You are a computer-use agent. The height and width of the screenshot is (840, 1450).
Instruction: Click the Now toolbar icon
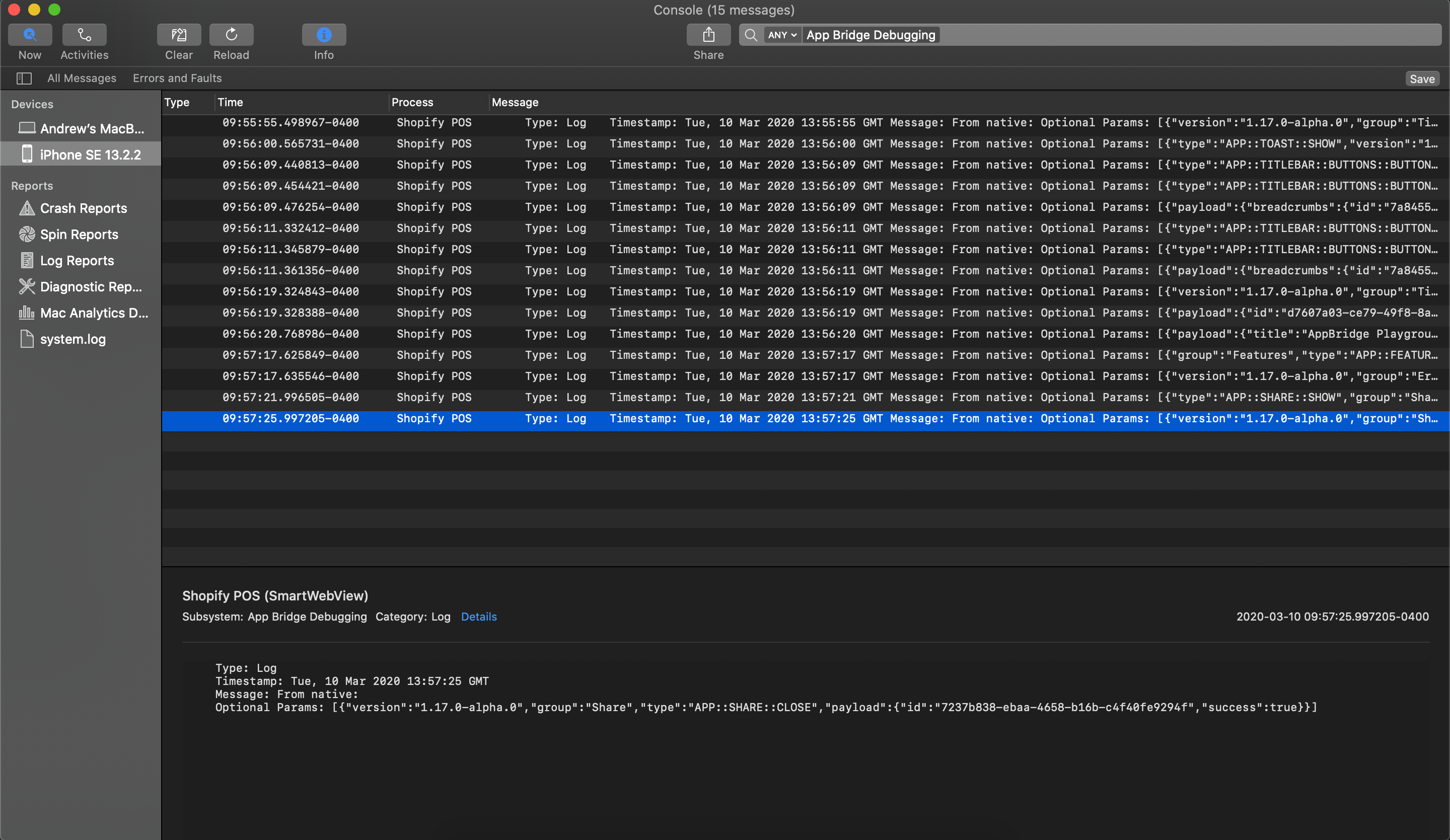(30, 35)
